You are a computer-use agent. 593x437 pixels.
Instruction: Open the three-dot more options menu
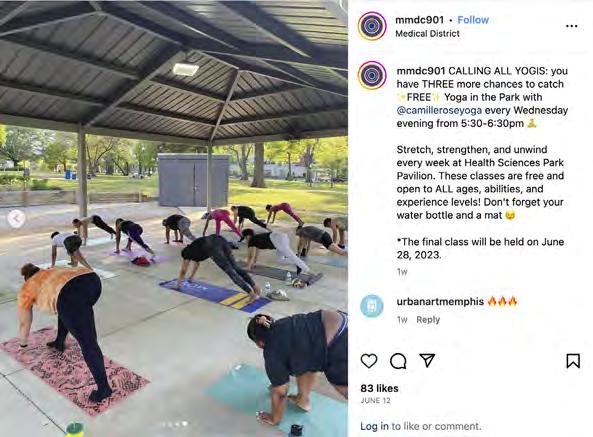[571, 26]
